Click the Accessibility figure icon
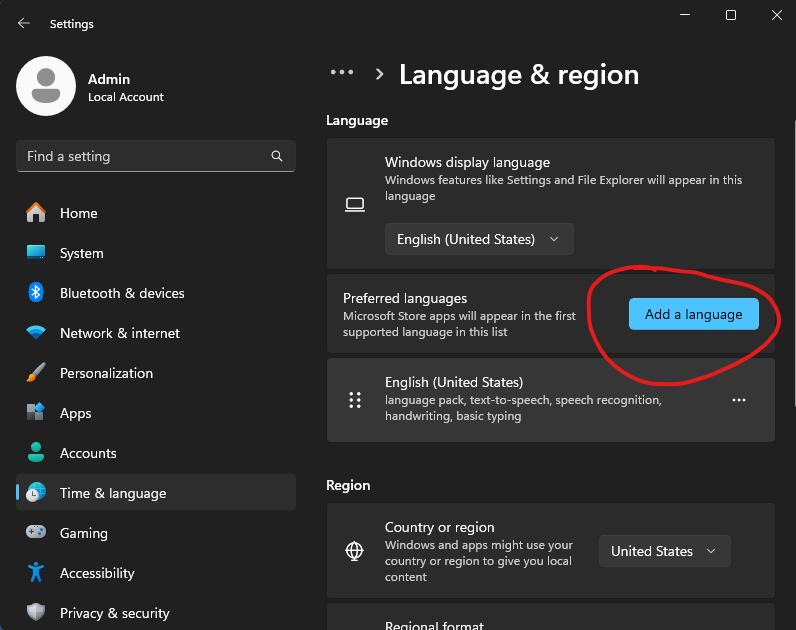Screen dimensions: 796x630 click(36, 572)
